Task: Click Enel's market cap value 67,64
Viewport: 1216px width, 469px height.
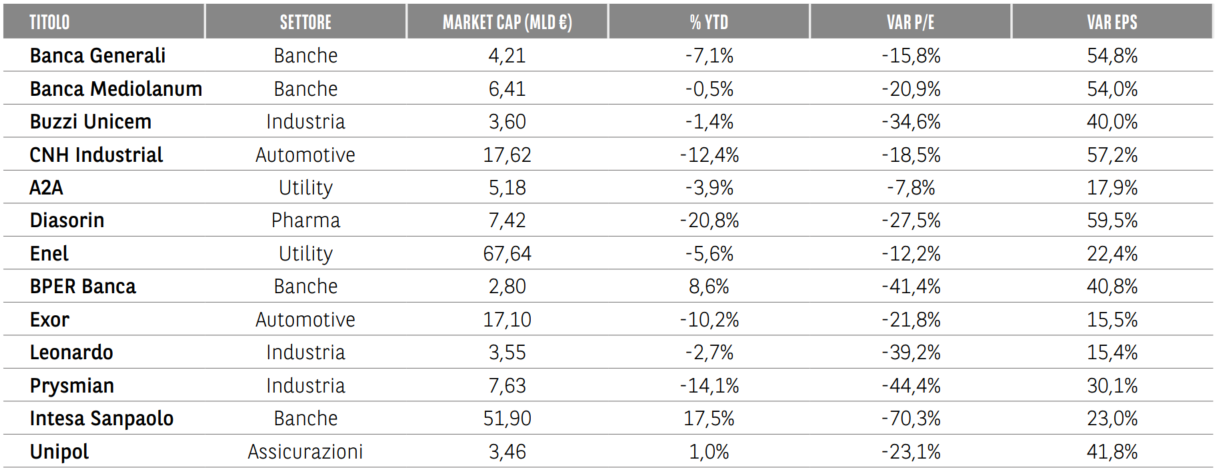Action: click(x=507, y=254)
